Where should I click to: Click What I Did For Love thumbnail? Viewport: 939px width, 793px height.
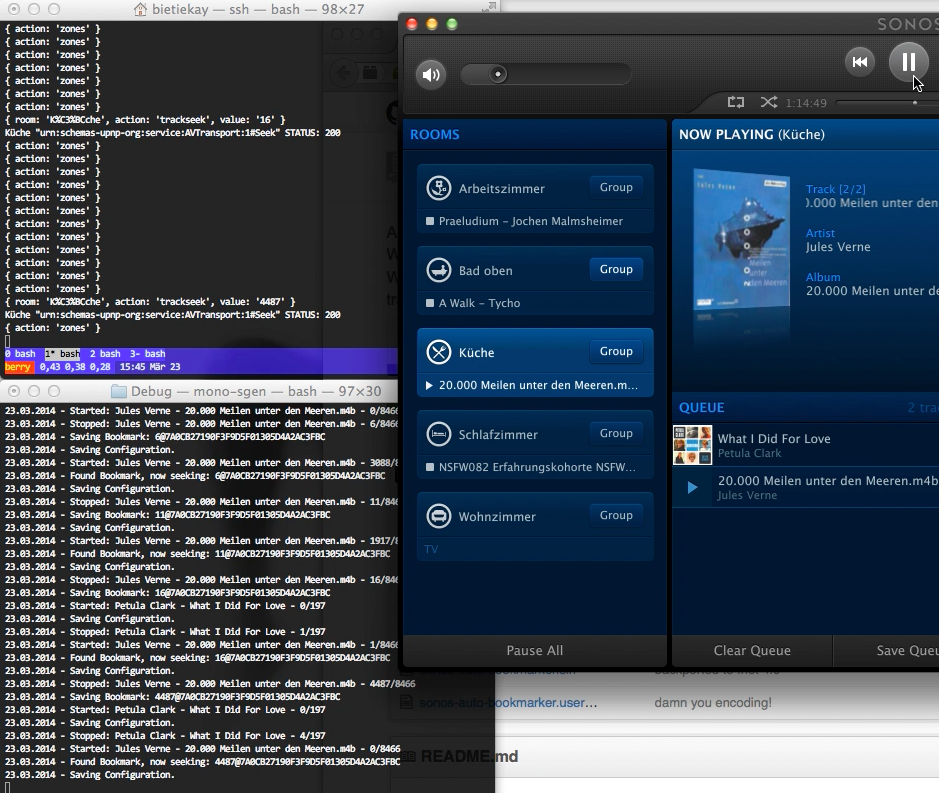(693, 445)
